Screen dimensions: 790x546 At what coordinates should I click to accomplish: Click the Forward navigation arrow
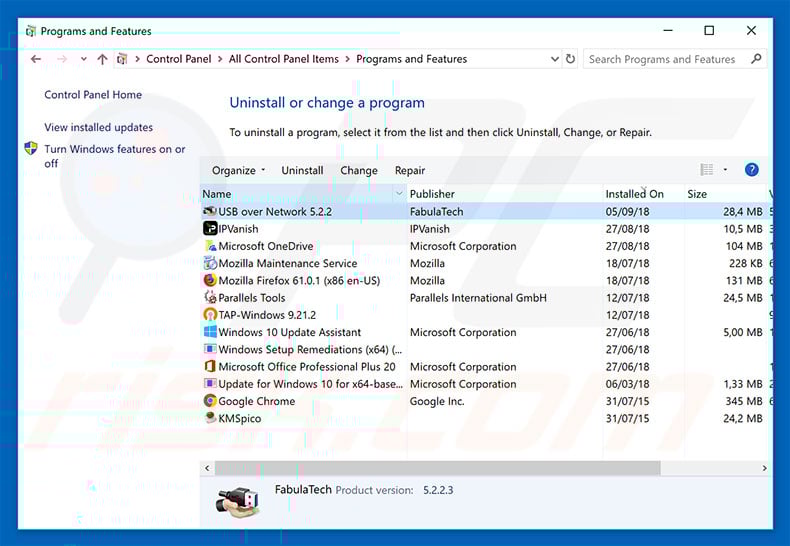point(61,59)
